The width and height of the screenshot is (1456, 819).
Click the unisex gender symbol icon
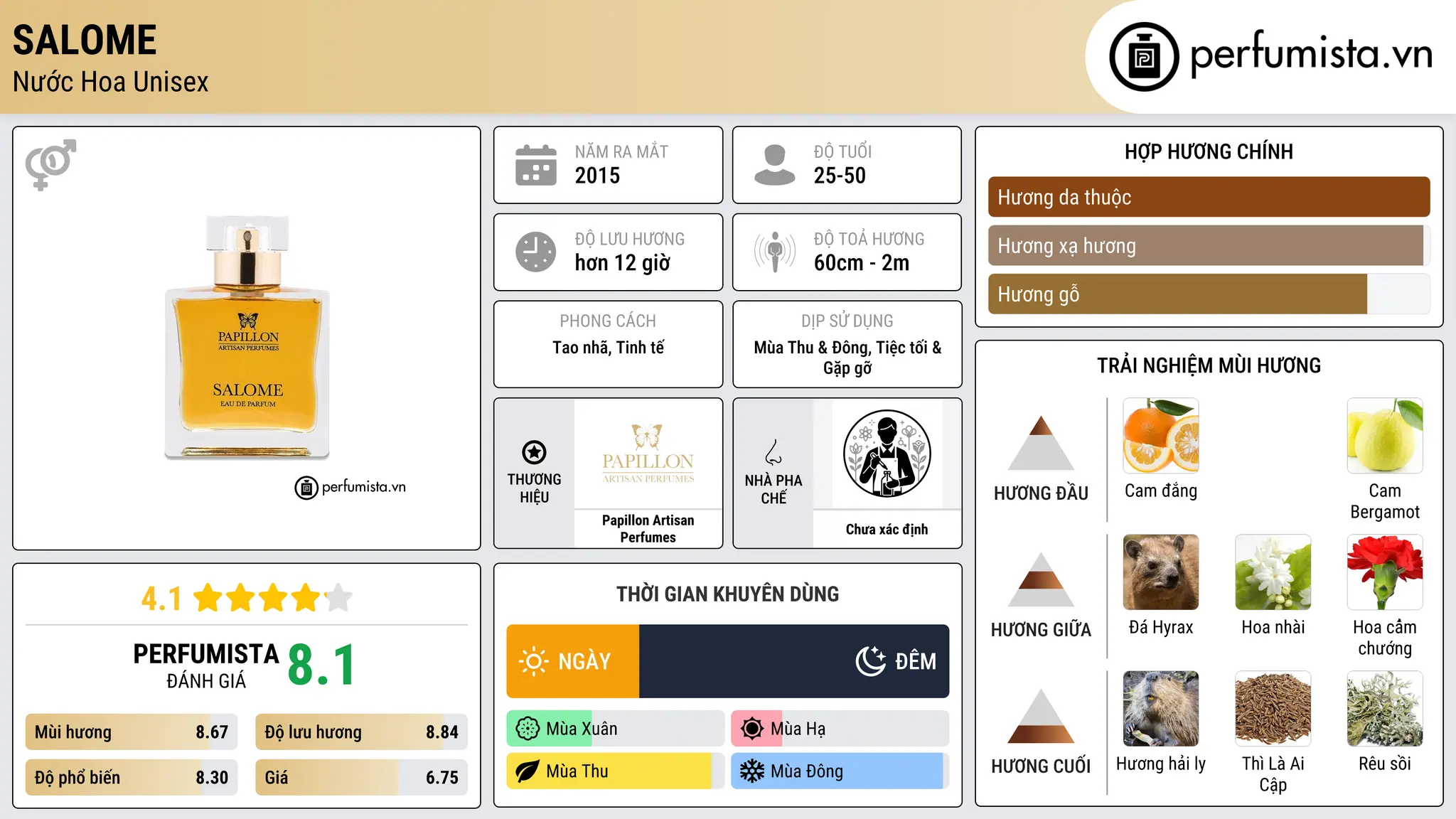click(x=50, y=164)
